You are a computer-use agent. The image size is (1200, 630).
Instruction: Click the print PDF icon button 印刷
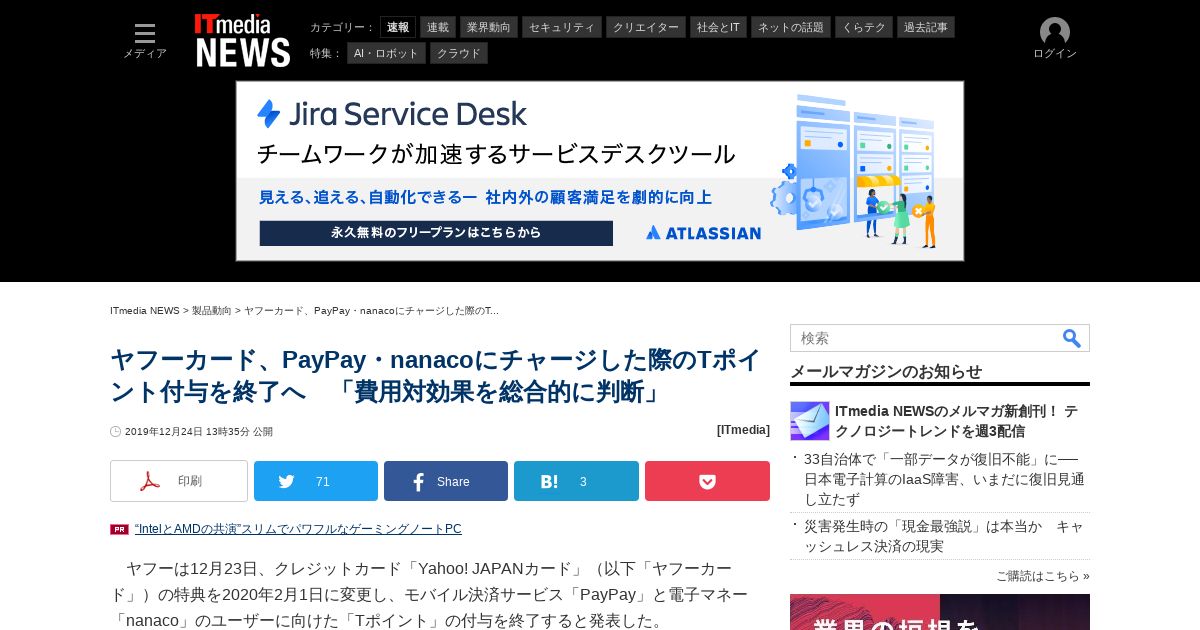pyautogui.click(x=179, y=481)
